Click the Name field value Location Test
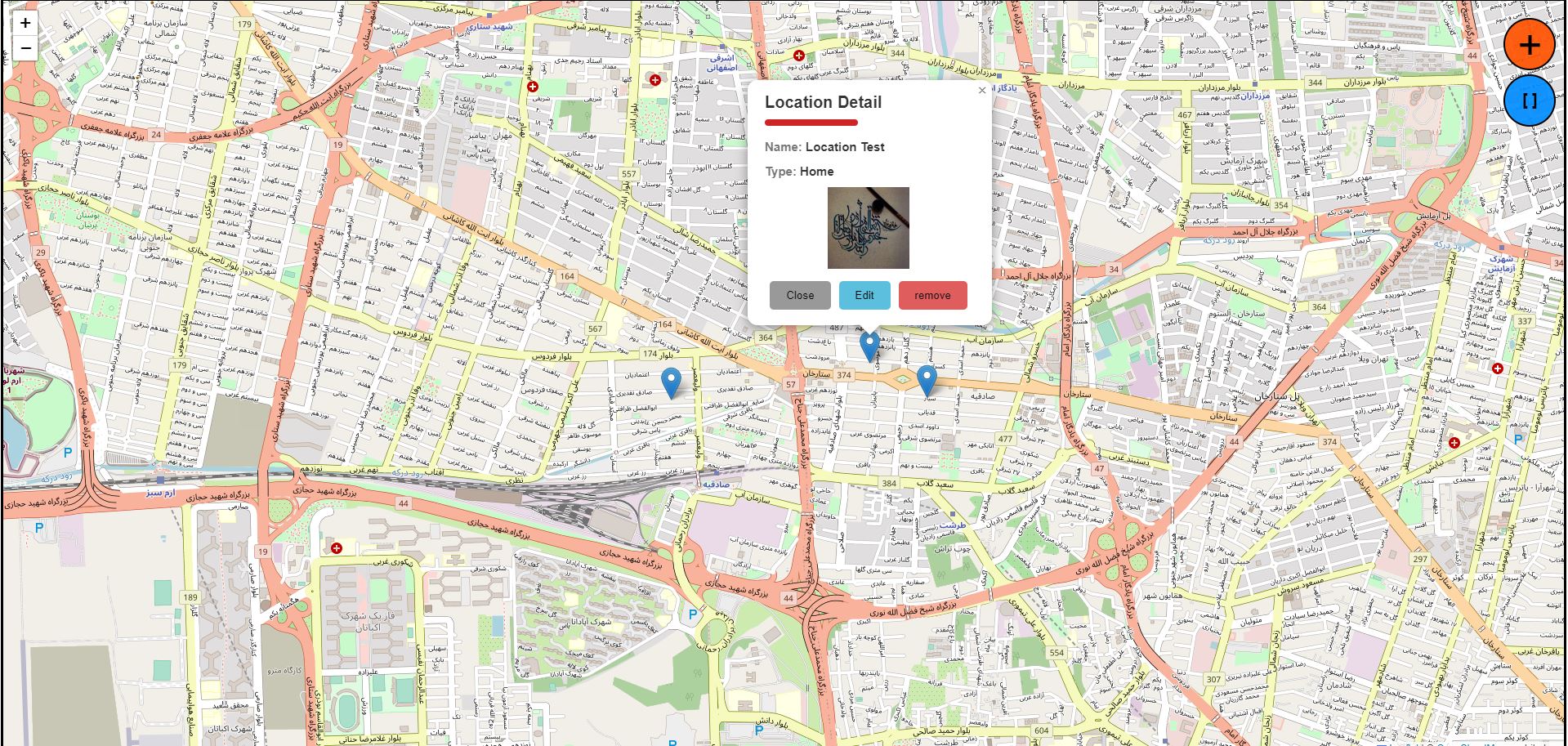This screenshot has height=746, width=1568. 844,147
